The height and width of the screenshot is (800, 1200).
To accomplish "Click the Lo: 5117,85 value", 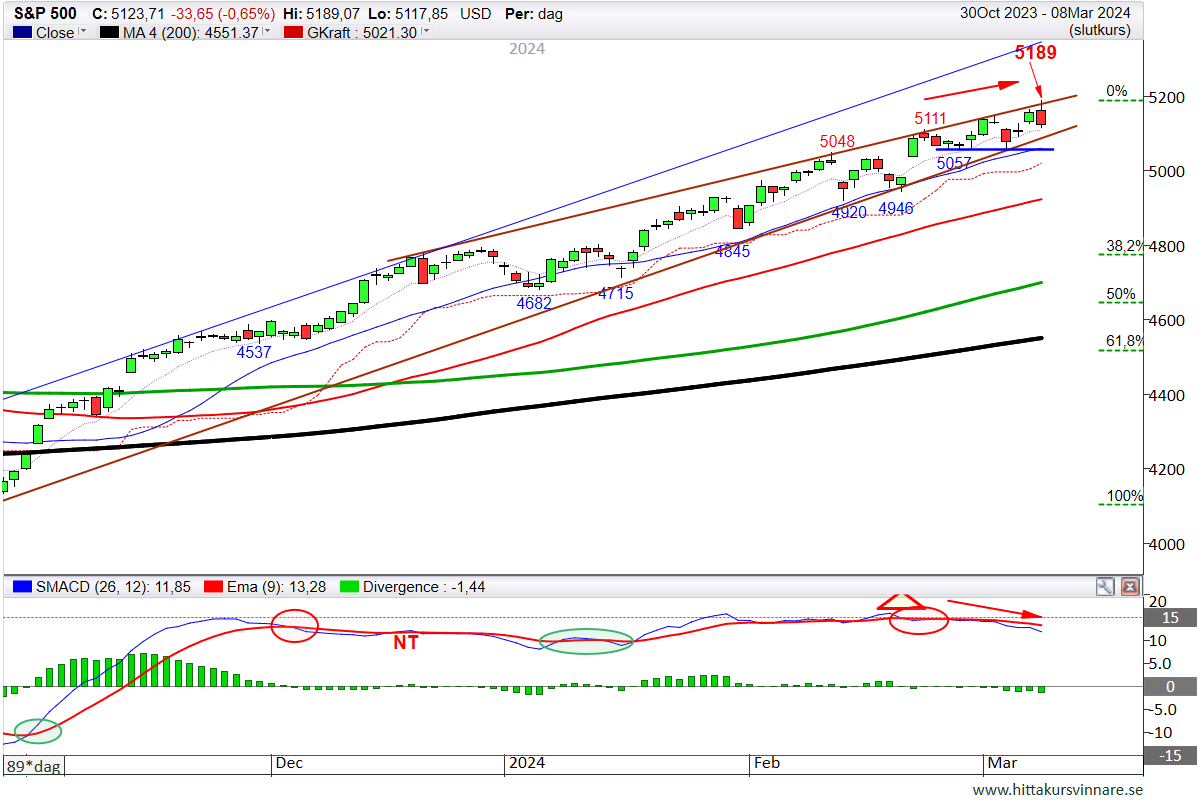I will coord(406,14).
